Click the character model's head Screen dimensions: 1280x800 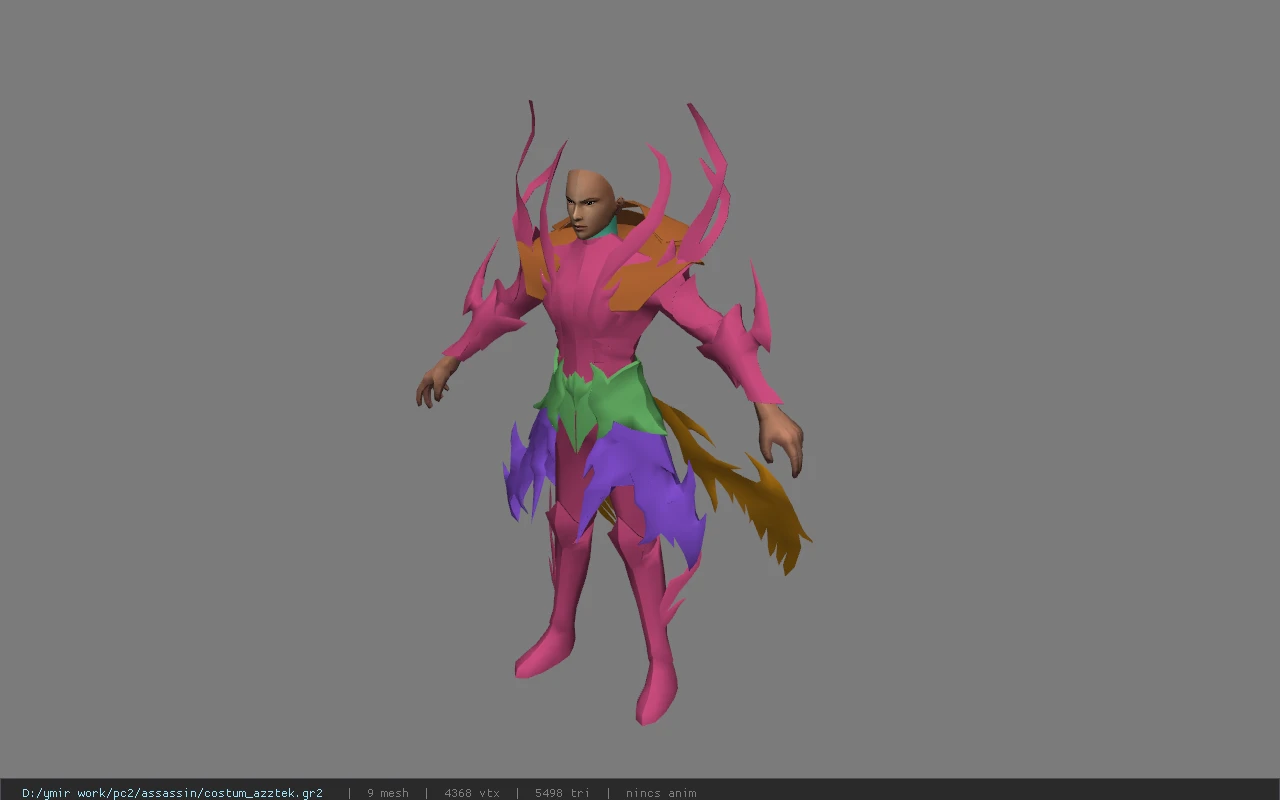590,203
